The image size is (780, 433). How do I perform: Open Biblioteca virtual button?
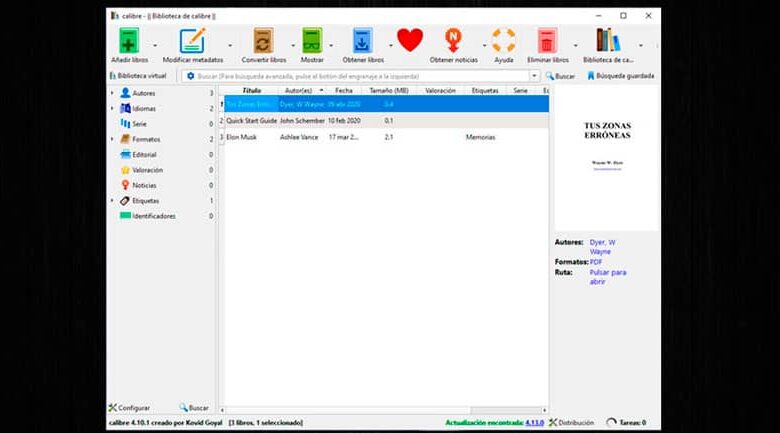[138, 76]
